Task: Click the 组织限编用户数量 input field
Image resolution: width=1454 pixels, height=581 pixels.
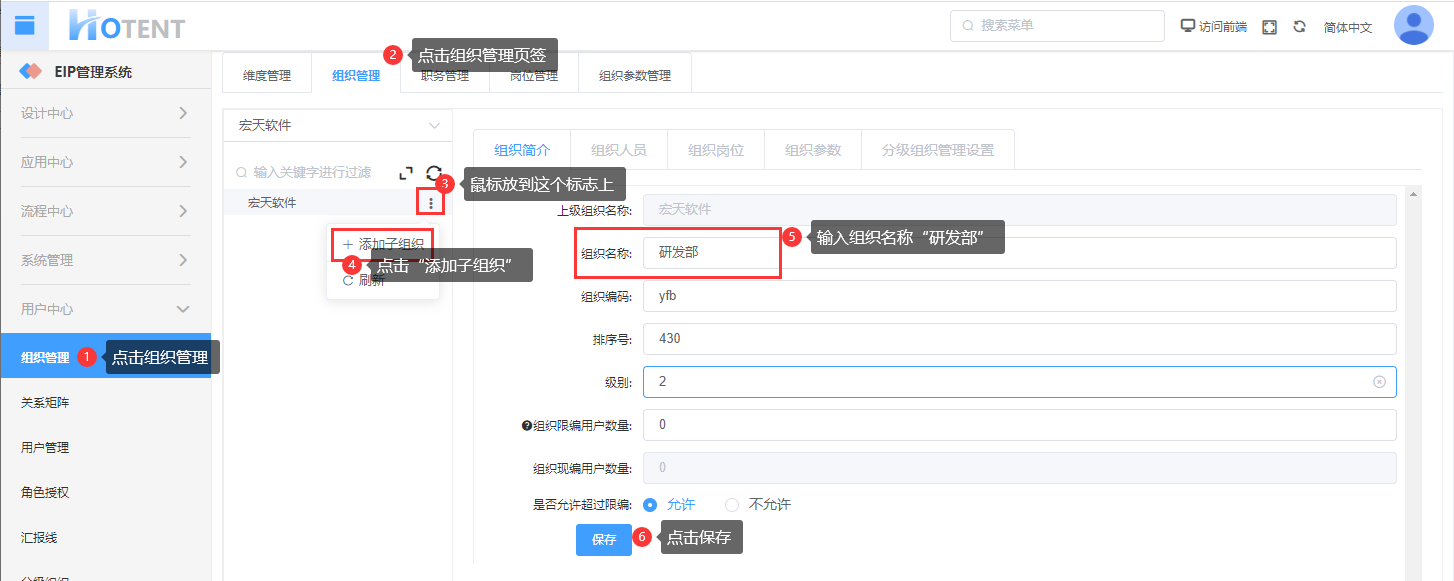Action: click(x=1020, y=425)
